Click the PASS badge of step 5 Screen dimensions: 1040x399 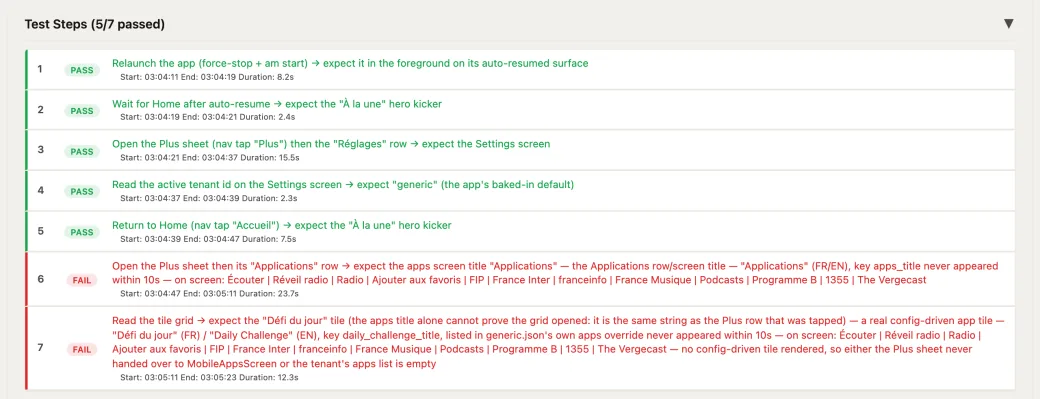[x=82, y=232]
